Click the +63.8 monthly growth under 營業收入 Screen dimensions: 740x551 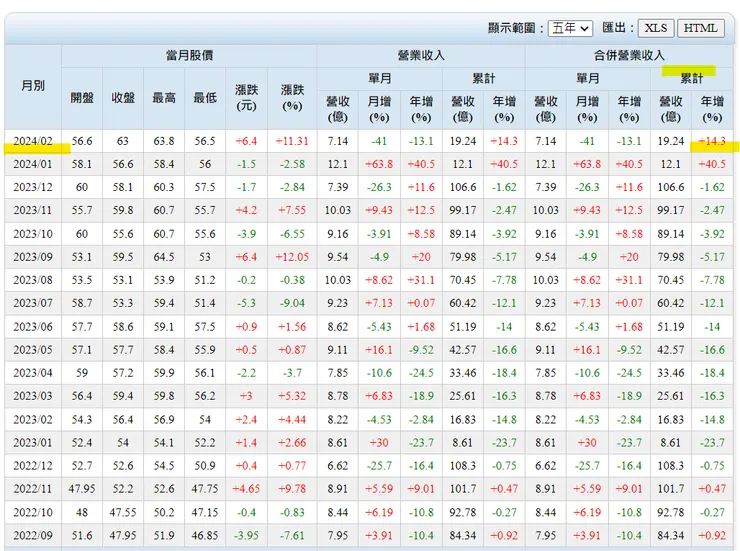click(x=379, y=164)
